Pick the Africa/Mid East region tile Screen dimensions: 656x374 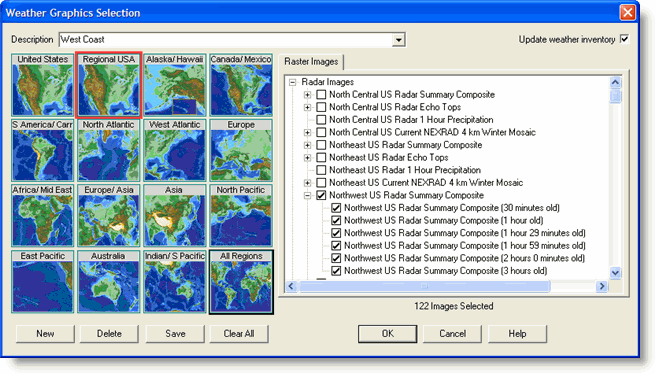tap(43, 216)
